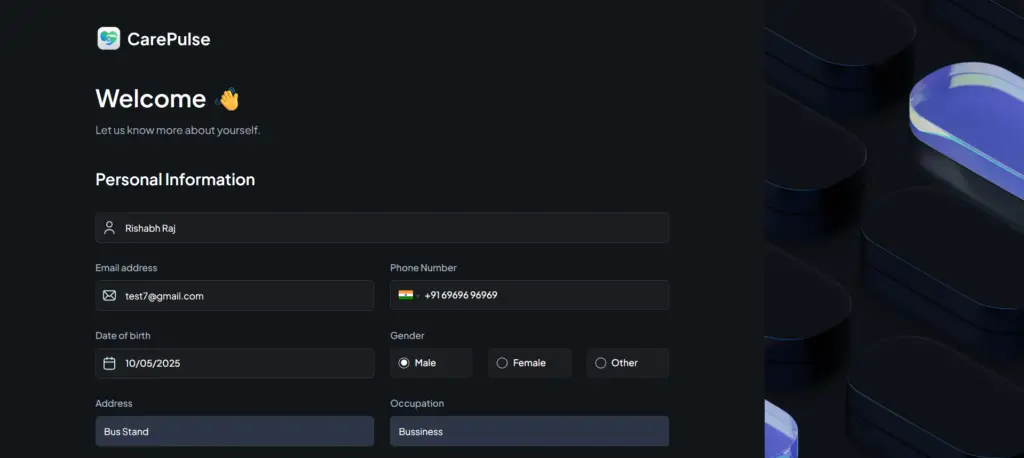Click the CarePulse logo icon
1024x458 pixels.
108,39
